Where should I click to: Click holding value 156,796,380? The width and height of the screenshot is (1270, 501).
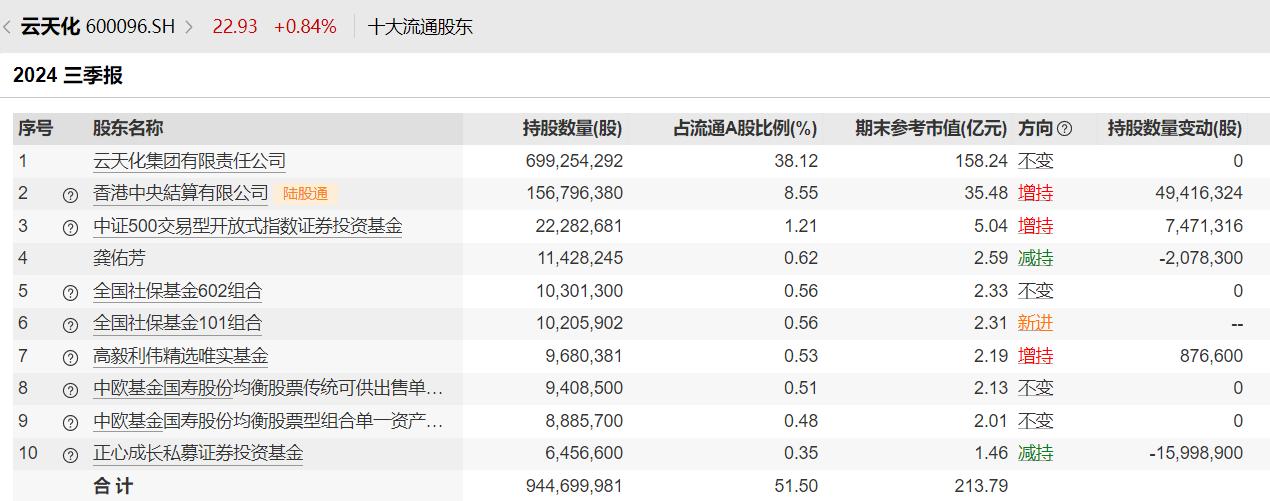coord(574,193)
